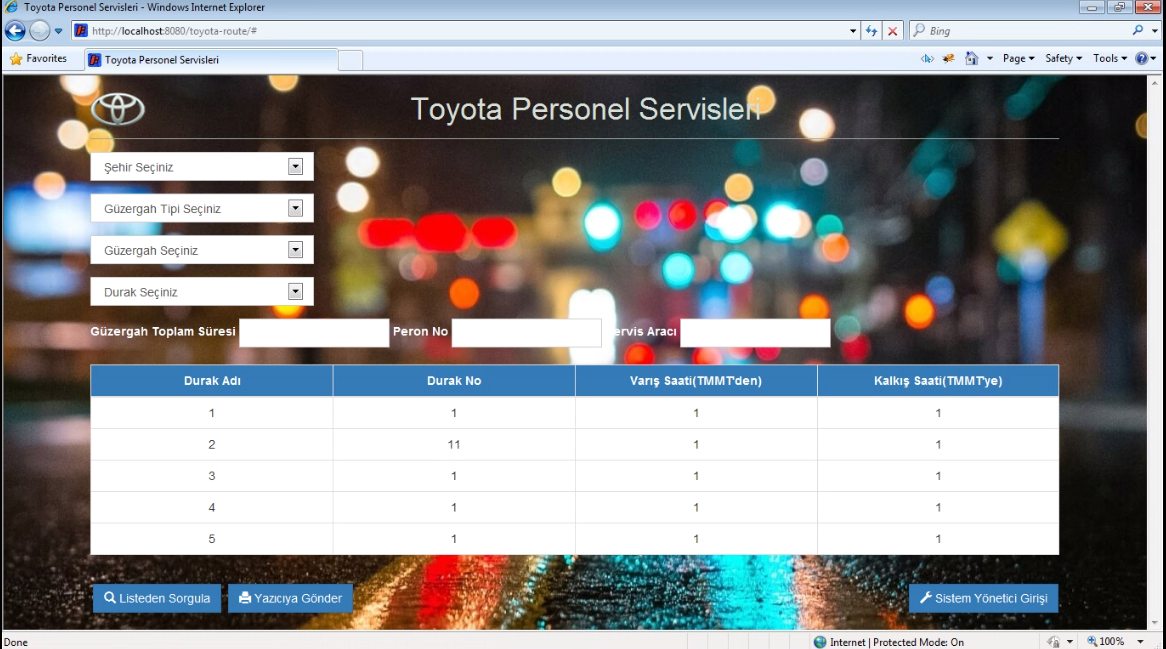
Task: Click Durak Adı cell 3
Action: pos(212,476)
